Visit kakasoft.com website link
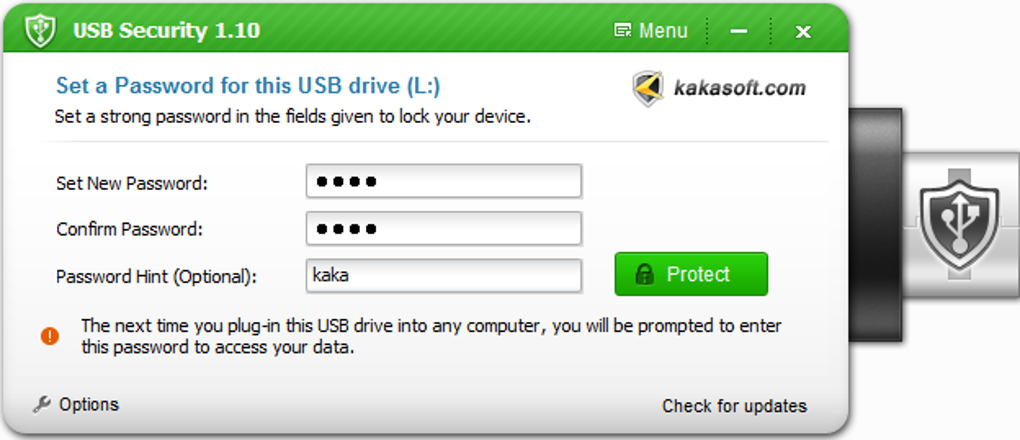The image size is (1020, 440). point(739,88)
